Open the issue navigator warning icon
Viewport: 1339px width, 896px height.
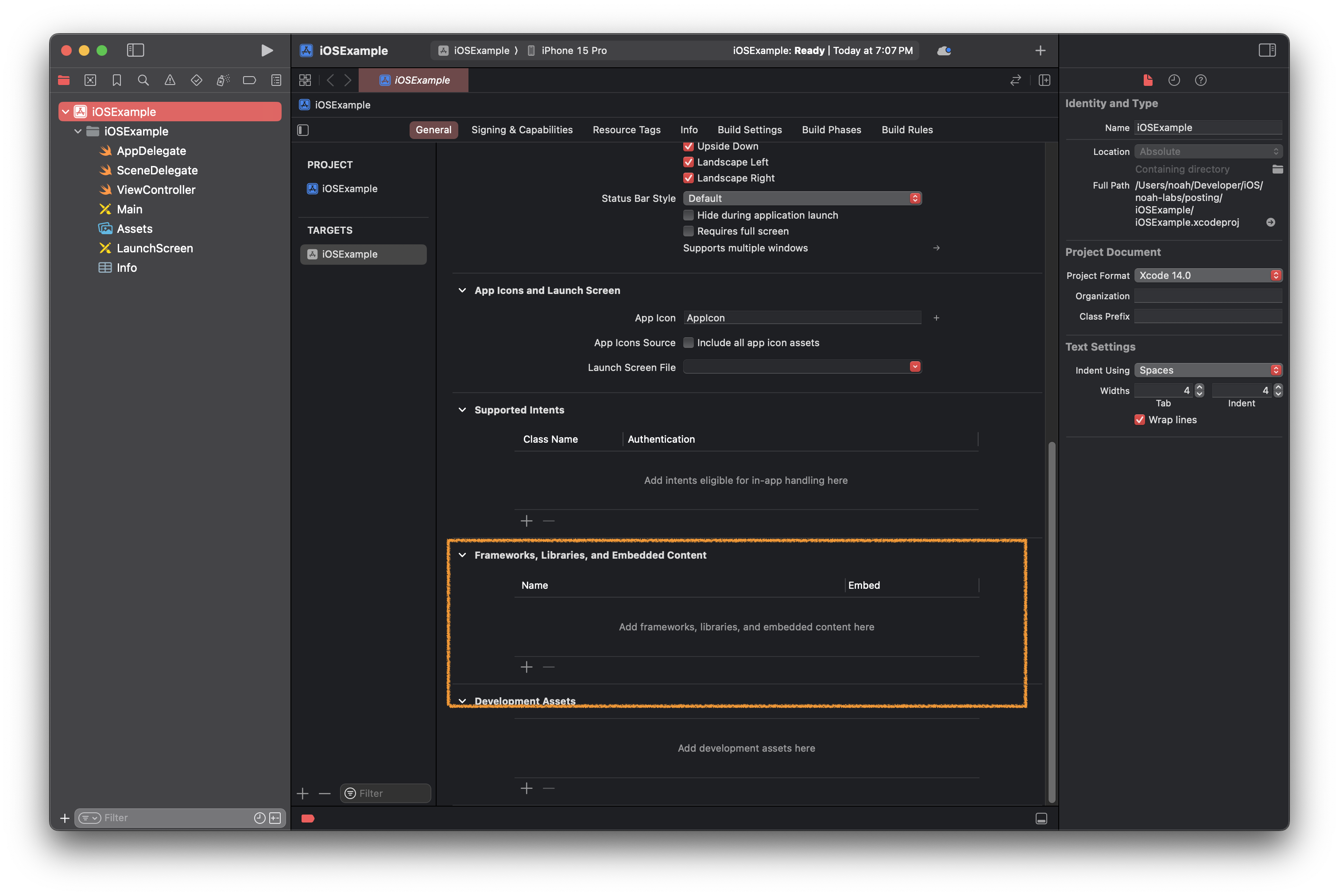coord(170,80)
